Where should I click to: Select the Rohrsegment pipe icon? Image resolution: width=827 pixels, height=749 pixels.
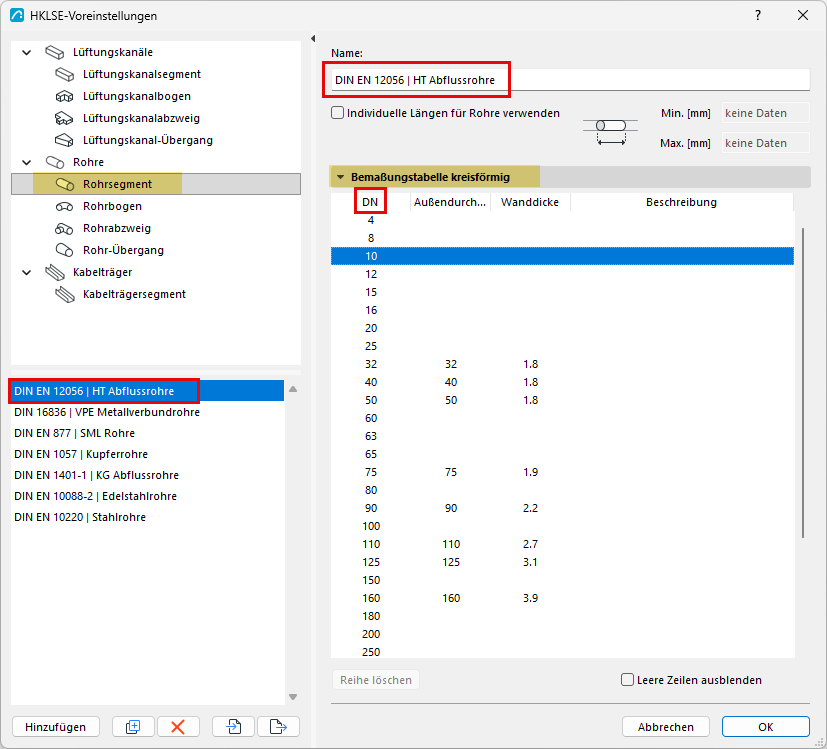[x=65, y=184]
